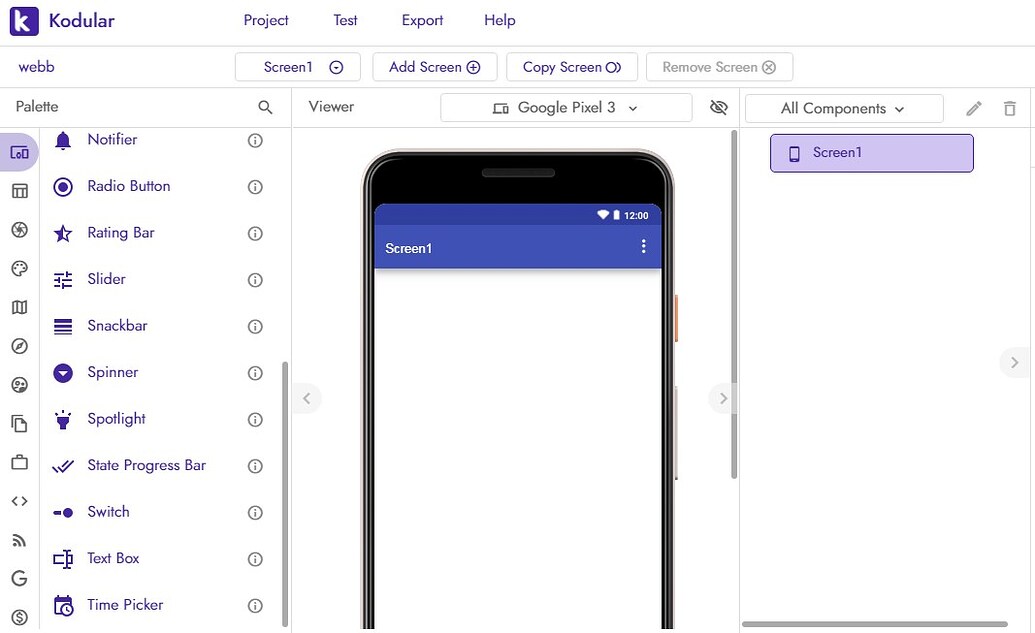Open info for Spinner component
This screenshot has height=633, width=1035.
(x=255, y=373)
